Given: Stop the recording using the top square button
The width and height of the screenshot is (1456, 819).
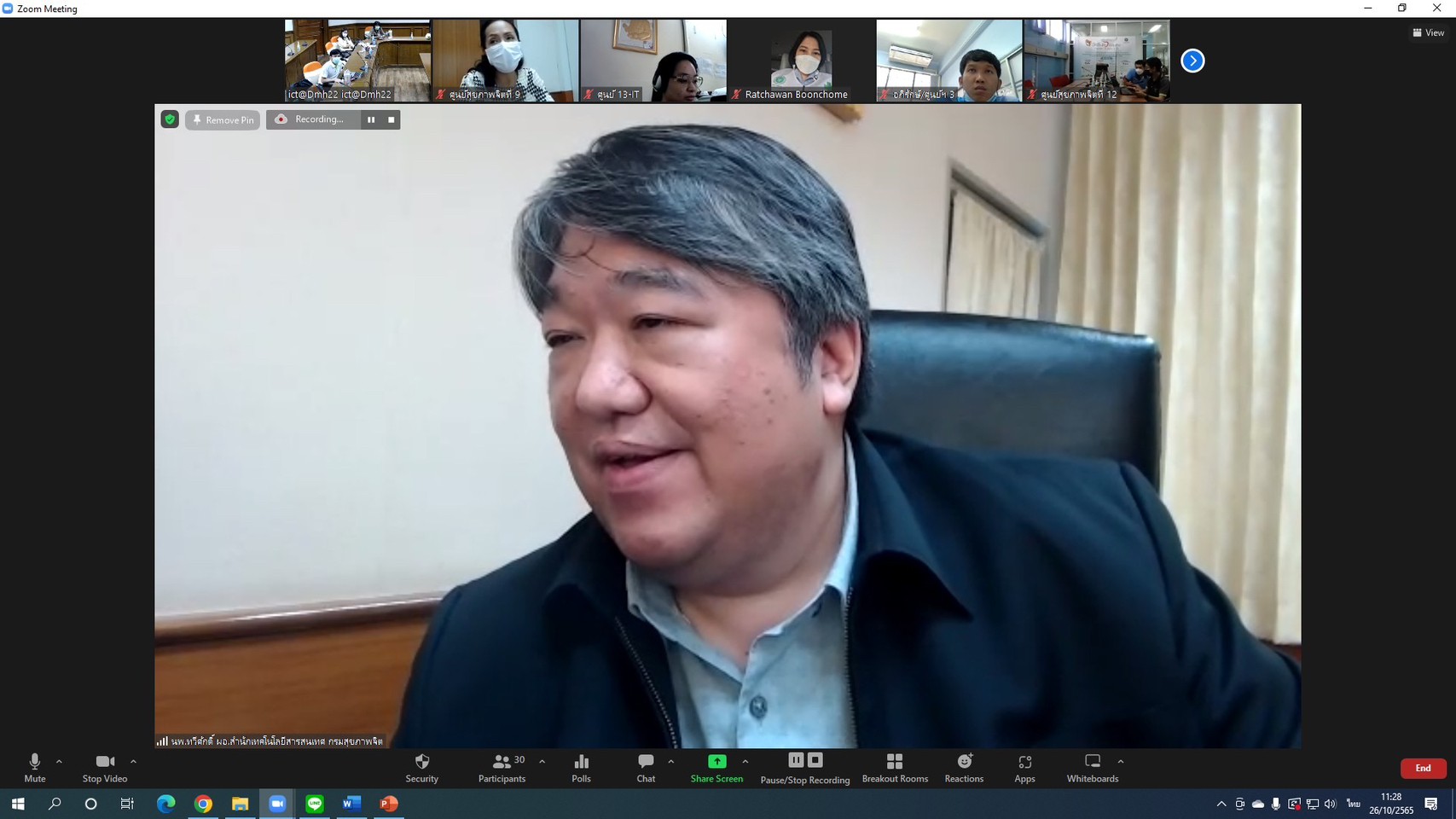Looking at the screenshot, I should [x=392, y=120].
